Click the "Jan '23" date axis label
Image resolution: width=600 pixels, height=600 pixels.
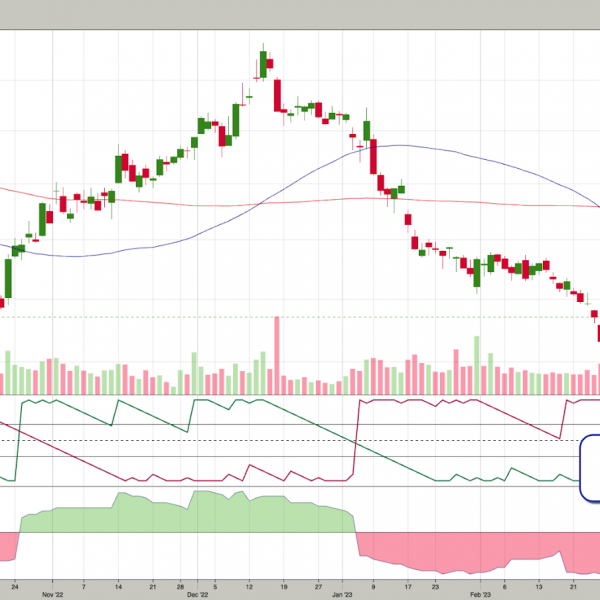click(x=342, y=594)
